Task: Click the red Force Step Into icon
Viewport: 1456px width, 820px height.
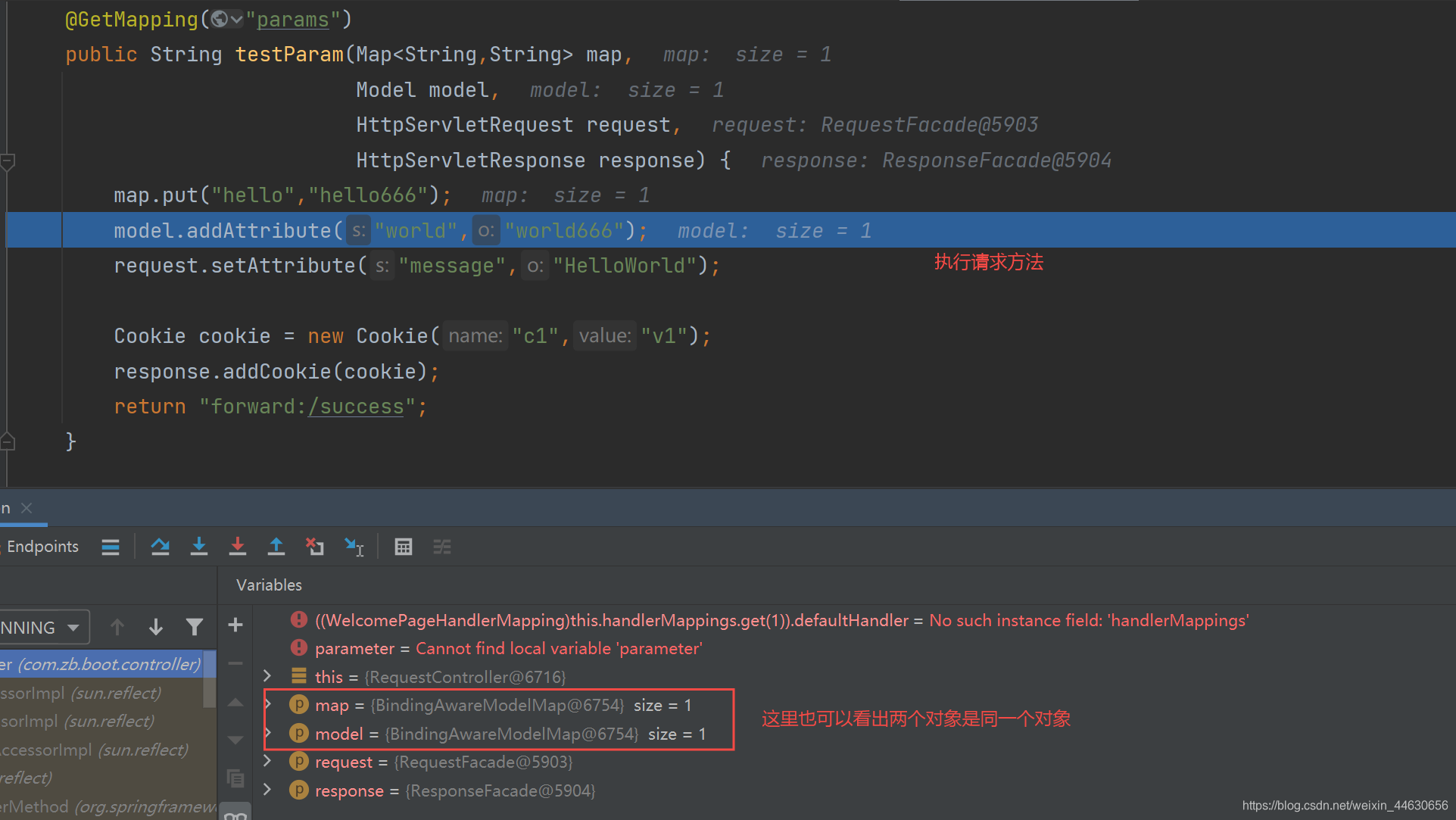Action: pyautogui.click(x=238, y=547)
